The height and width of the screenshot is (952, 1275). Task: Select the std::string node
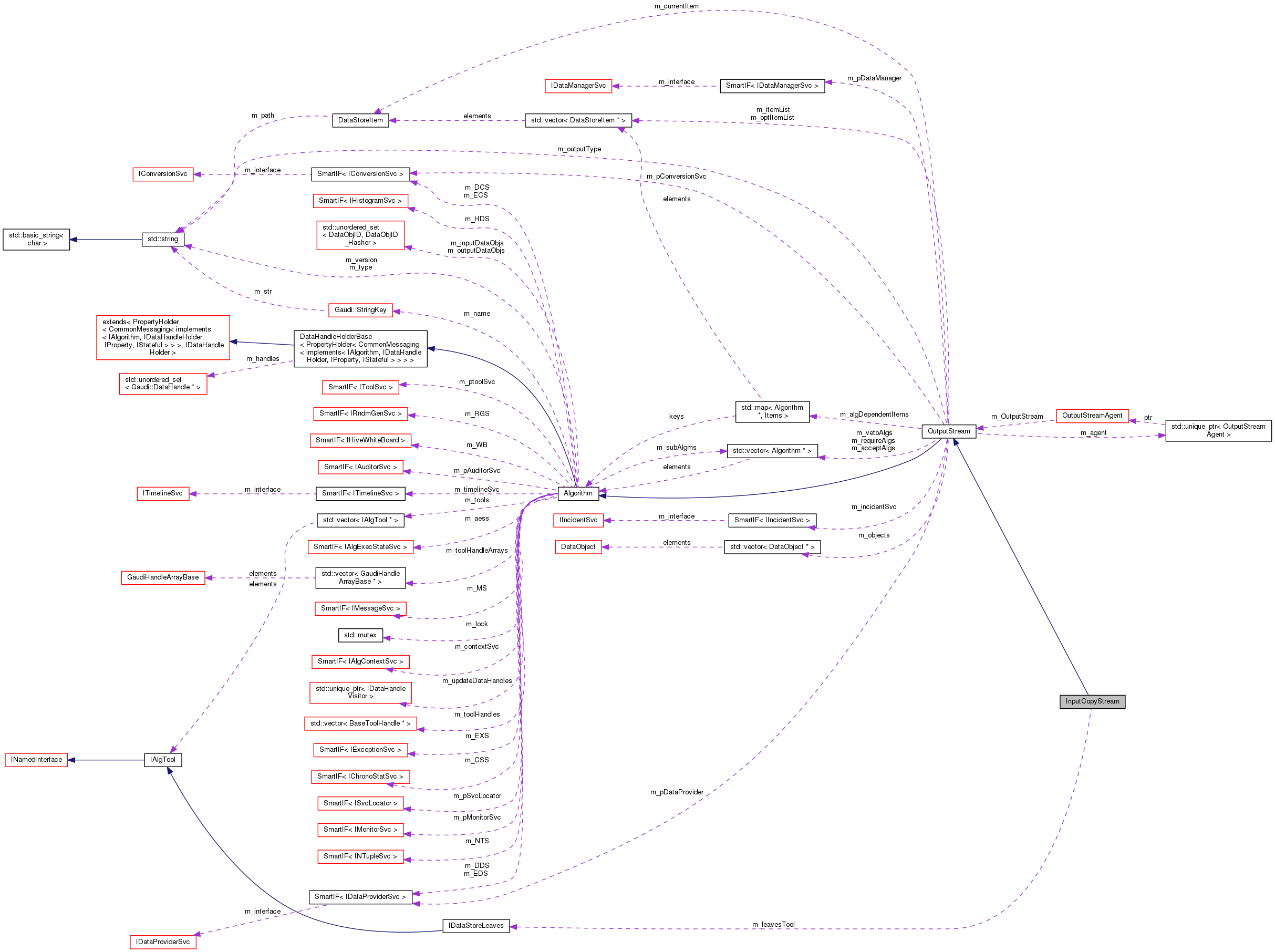(163, 239)
